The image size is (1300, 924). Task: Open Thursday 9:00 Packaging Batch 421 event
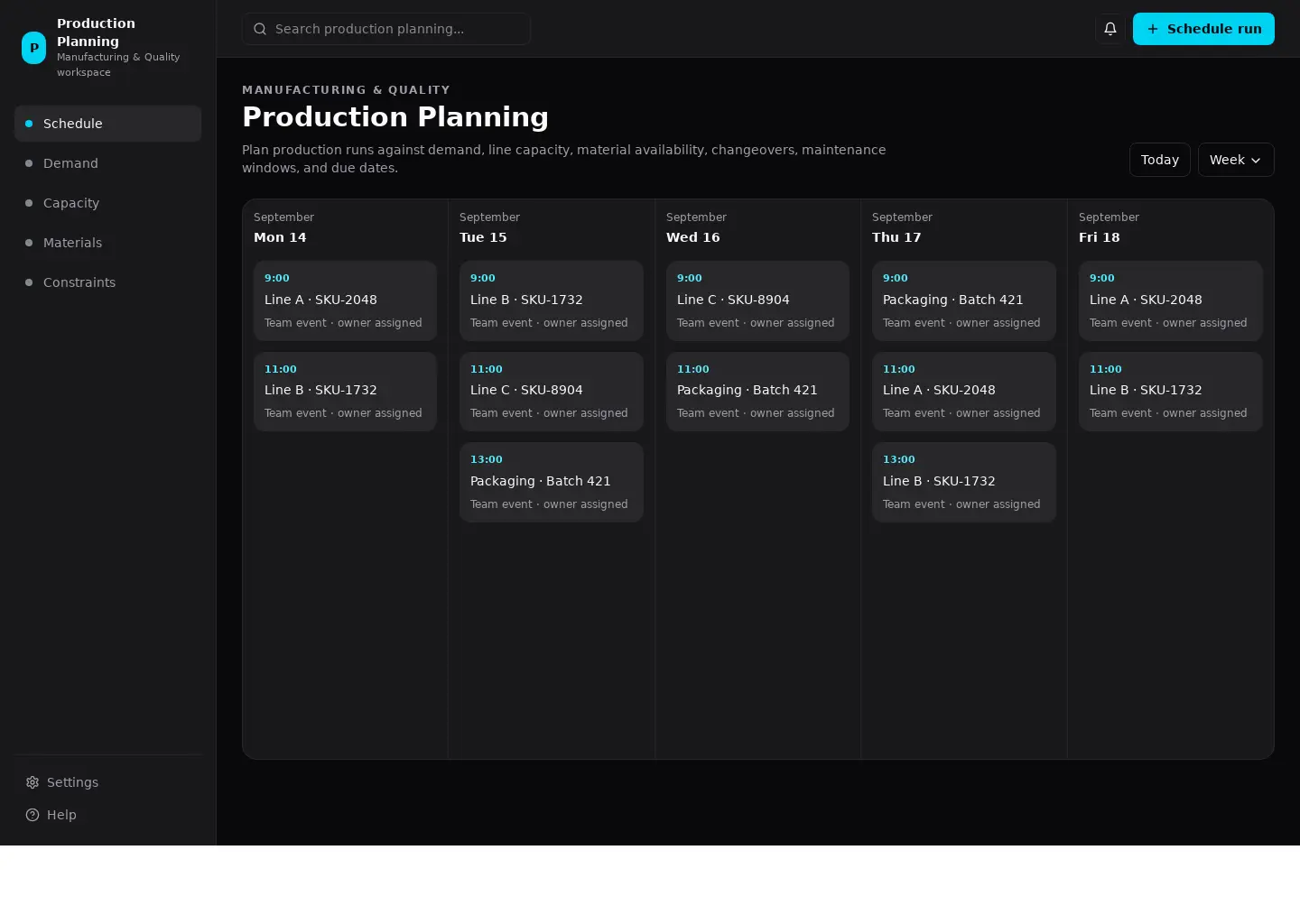[x=964, y=300]
